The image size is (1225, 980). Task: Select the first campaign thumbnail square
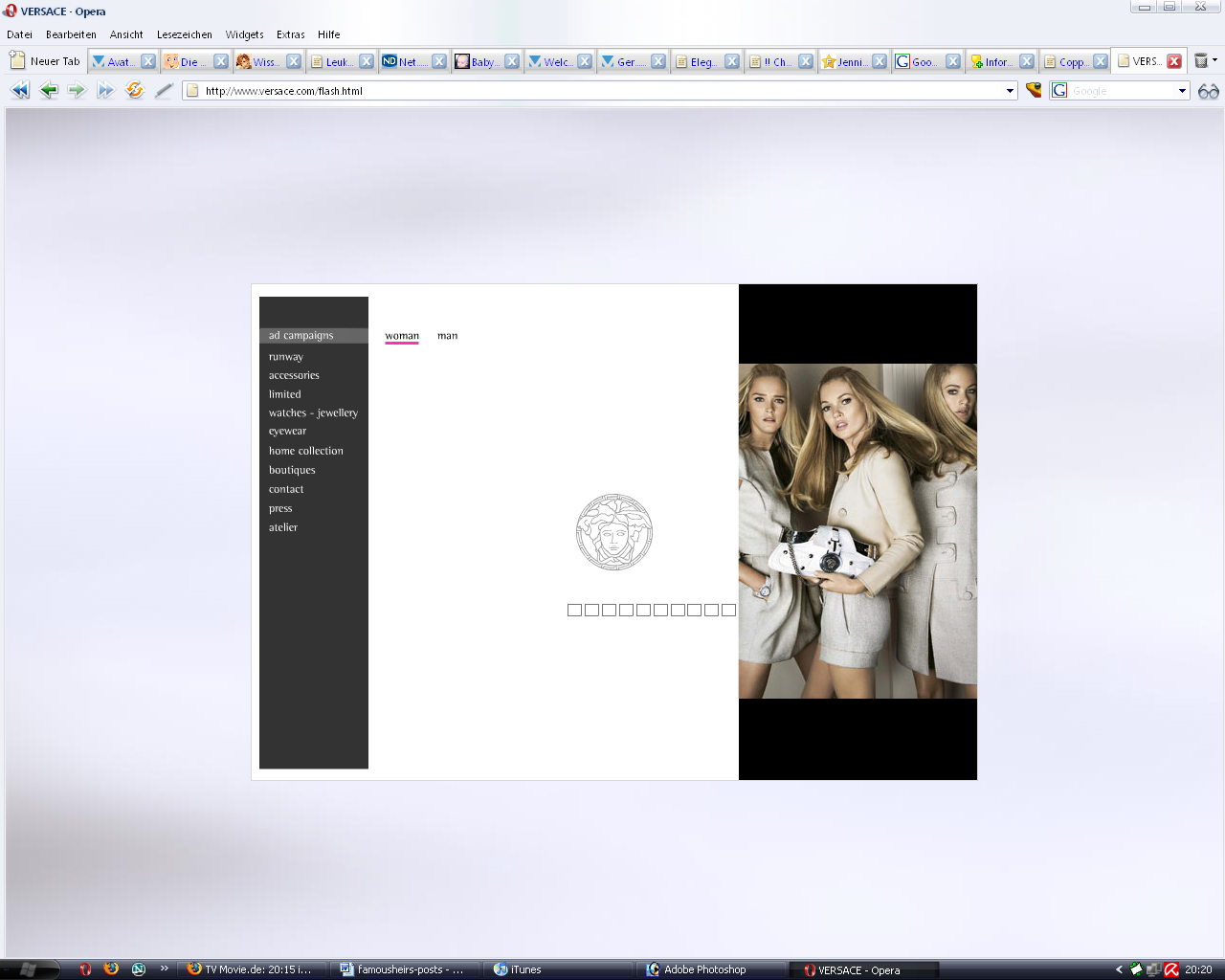(x=574, y=610)
